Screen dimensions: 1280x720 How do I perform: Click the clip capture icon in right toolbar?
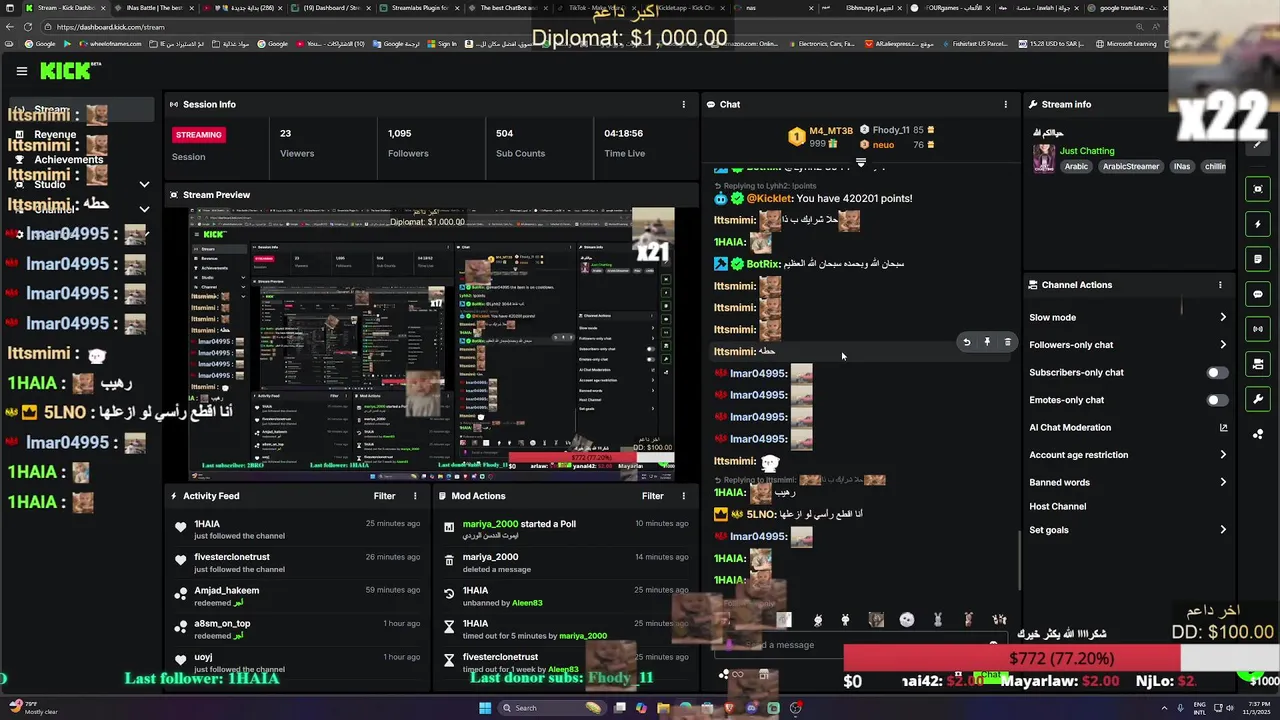coord(1258,189)
